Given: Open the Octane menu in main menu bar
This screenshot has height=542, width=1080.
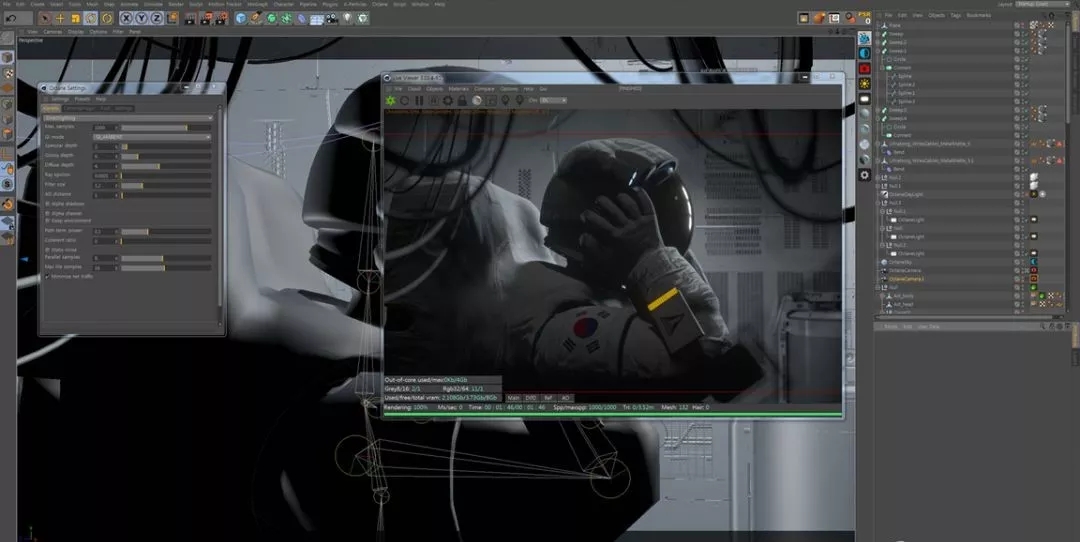Looking at the screenshot, I should point(380,4).
